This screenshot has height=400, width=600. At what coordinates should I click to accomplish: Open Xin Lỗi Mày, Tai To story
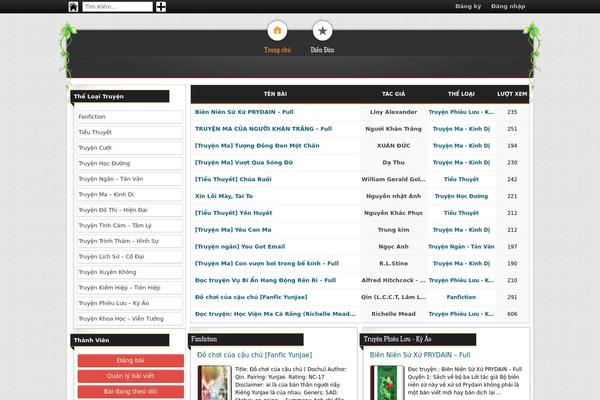[224, 196]
